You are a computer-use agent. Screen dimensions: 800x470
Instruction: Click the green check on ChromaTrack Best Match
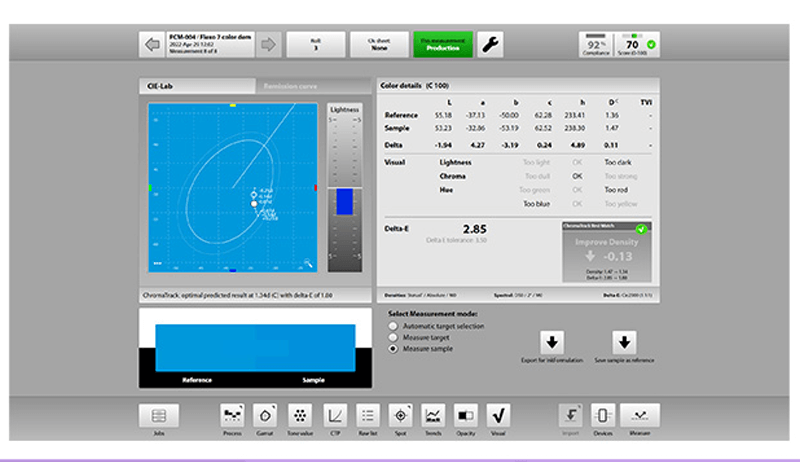(x=641, y=229)
